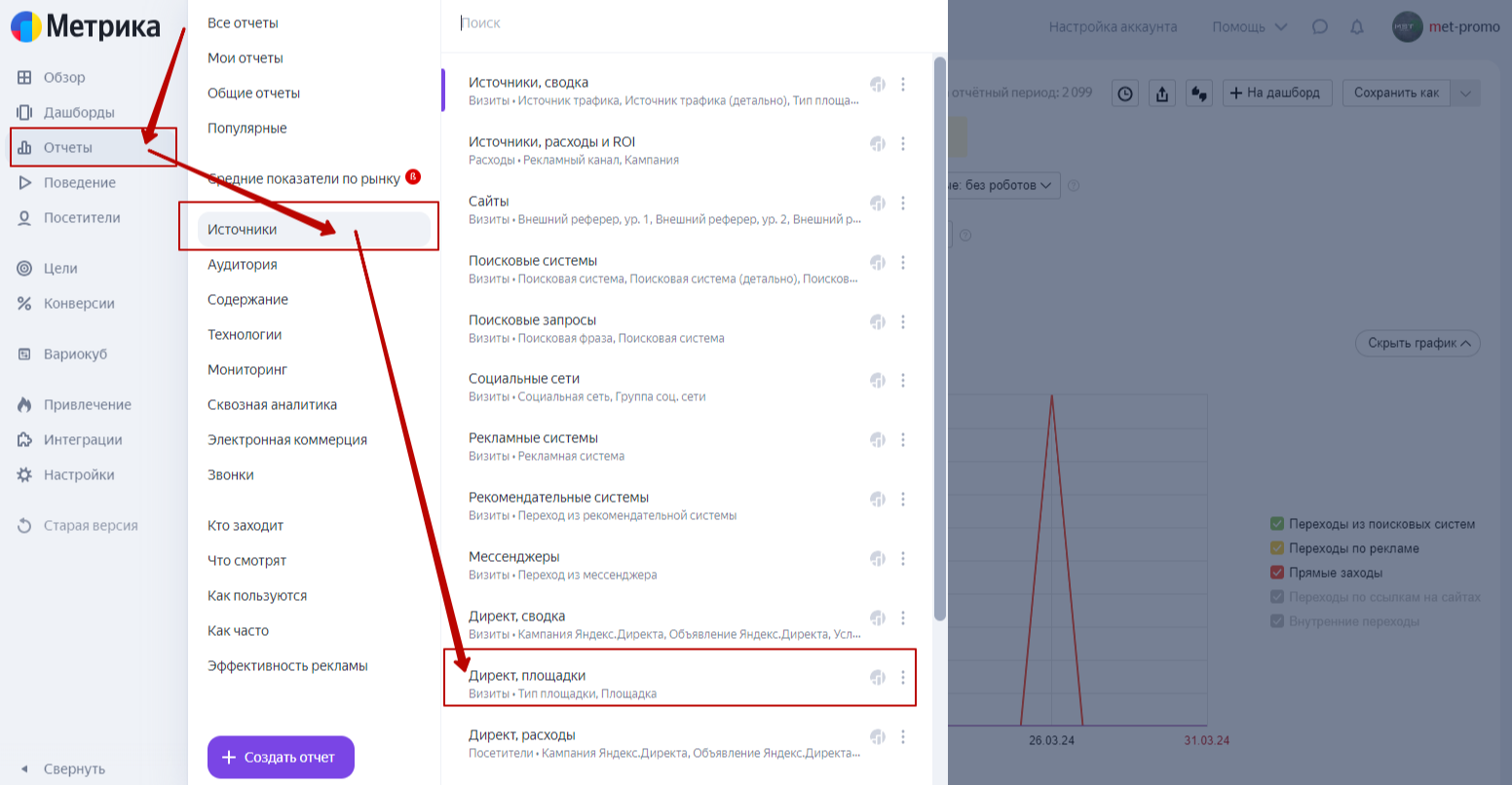The height and width of the screenshot is (785, 1512).
Task: Open three-dot menu for Директ, расходы
Action: [903, 737]
